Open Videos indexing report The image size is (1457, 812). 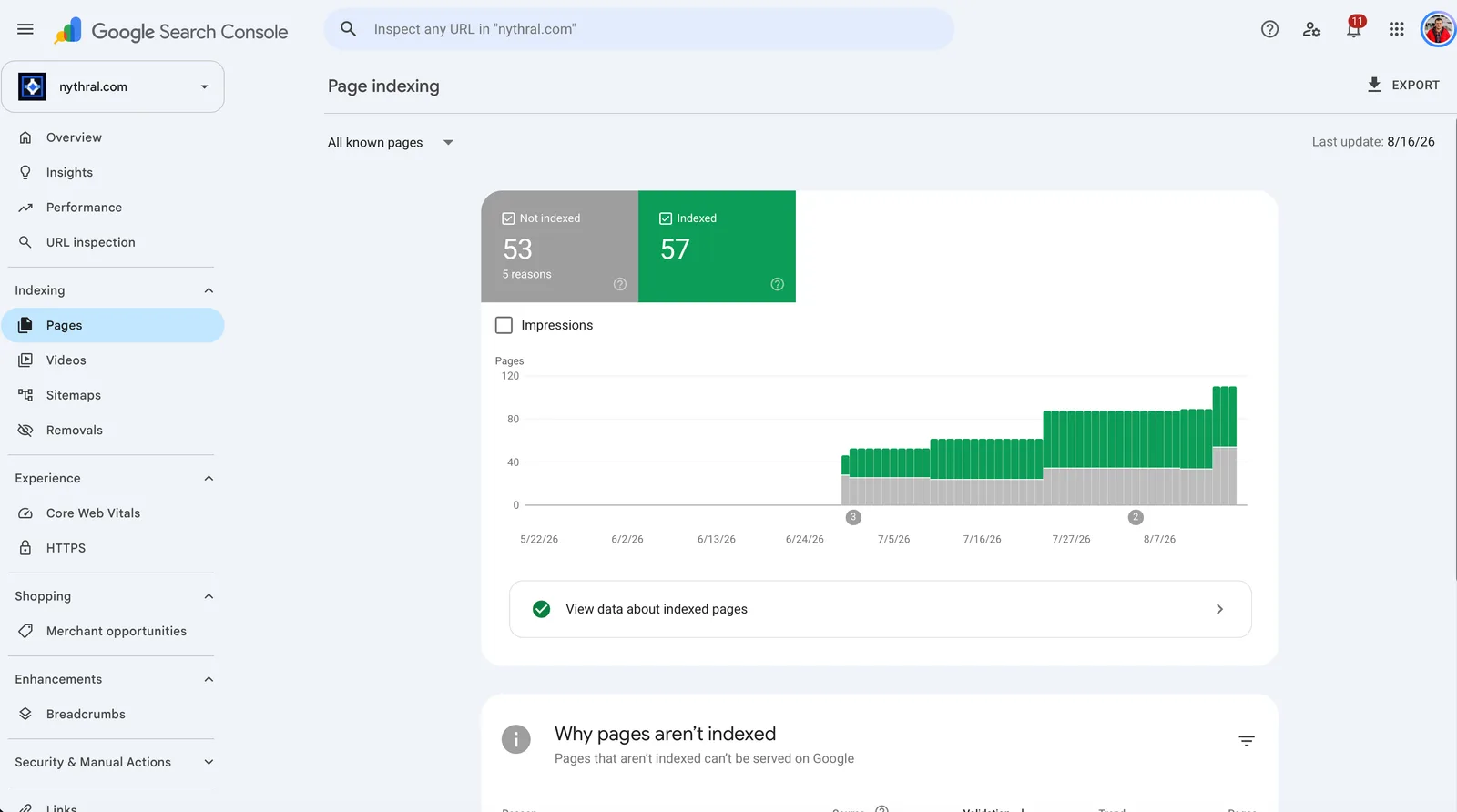[x=113, y=360]
